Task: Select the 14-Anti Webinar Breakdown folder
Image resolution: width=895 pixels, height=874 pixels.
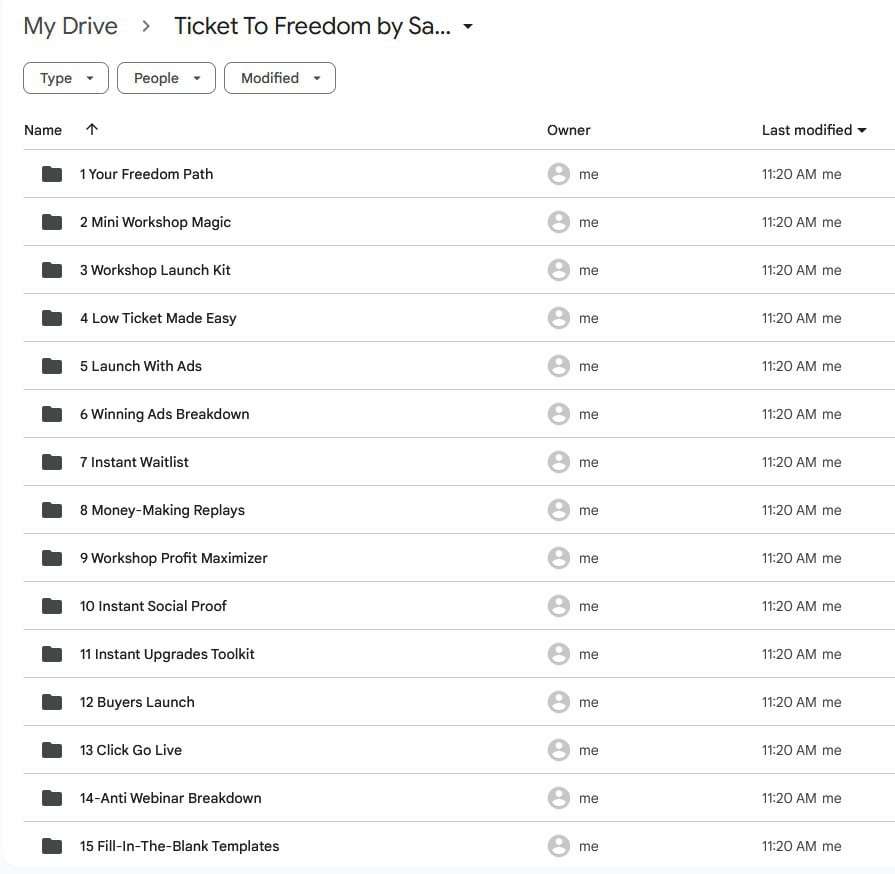Action: point(170,798)
